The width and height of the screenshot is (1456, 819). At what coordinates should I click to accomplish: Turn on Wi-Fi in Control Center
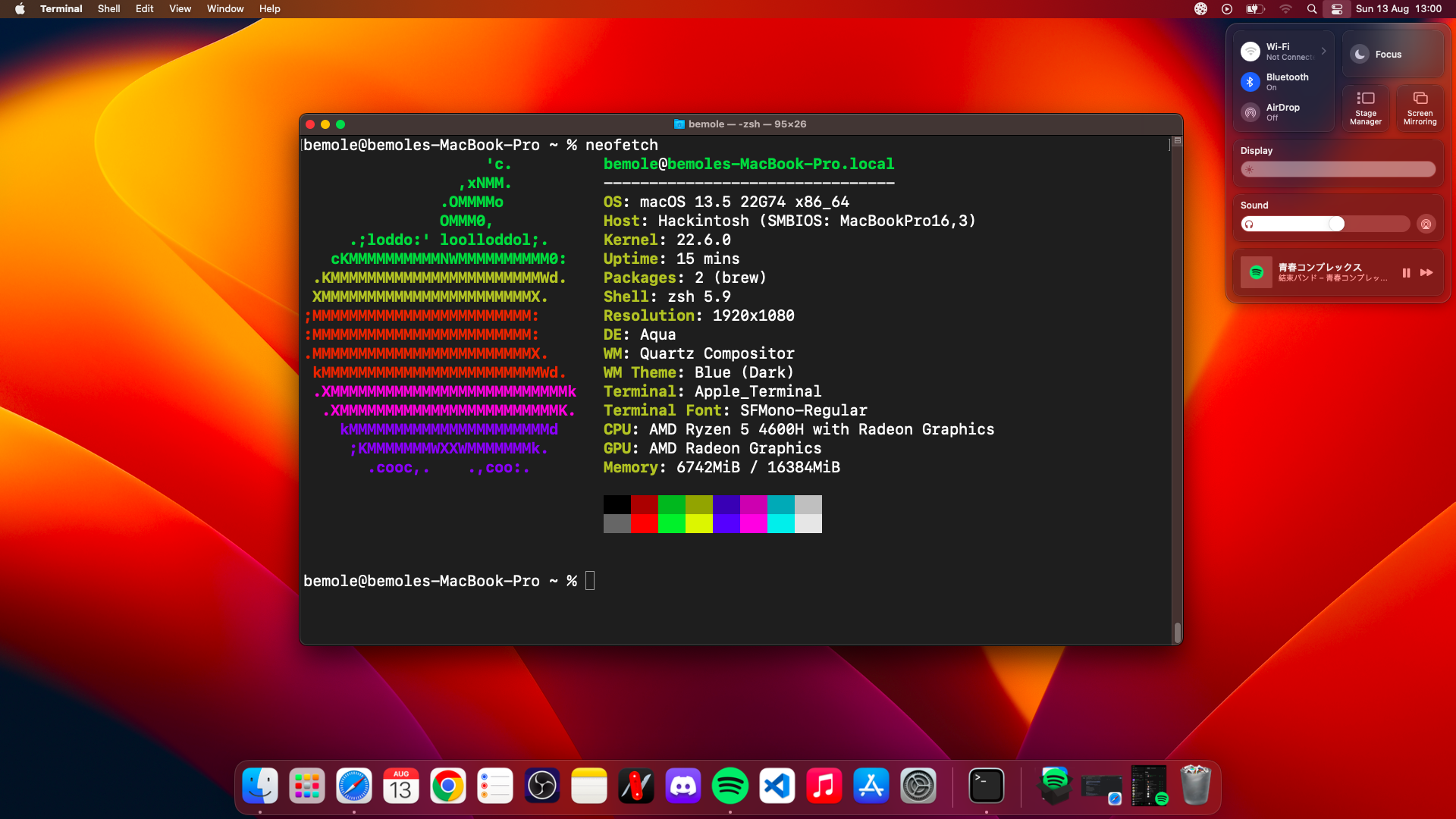[1250, 51]
